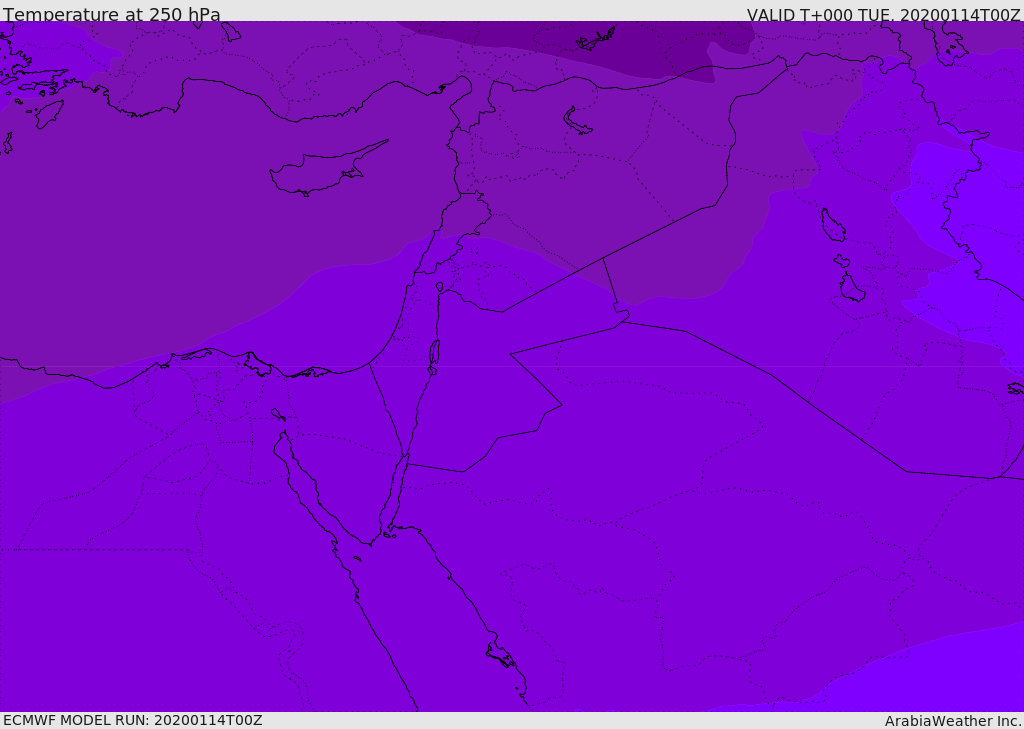Viewport: 1024px width, 729px height.
Task: Click the 'VALID T+000 TUE. 20200114T00Z' label
Action: coord(884,14)
